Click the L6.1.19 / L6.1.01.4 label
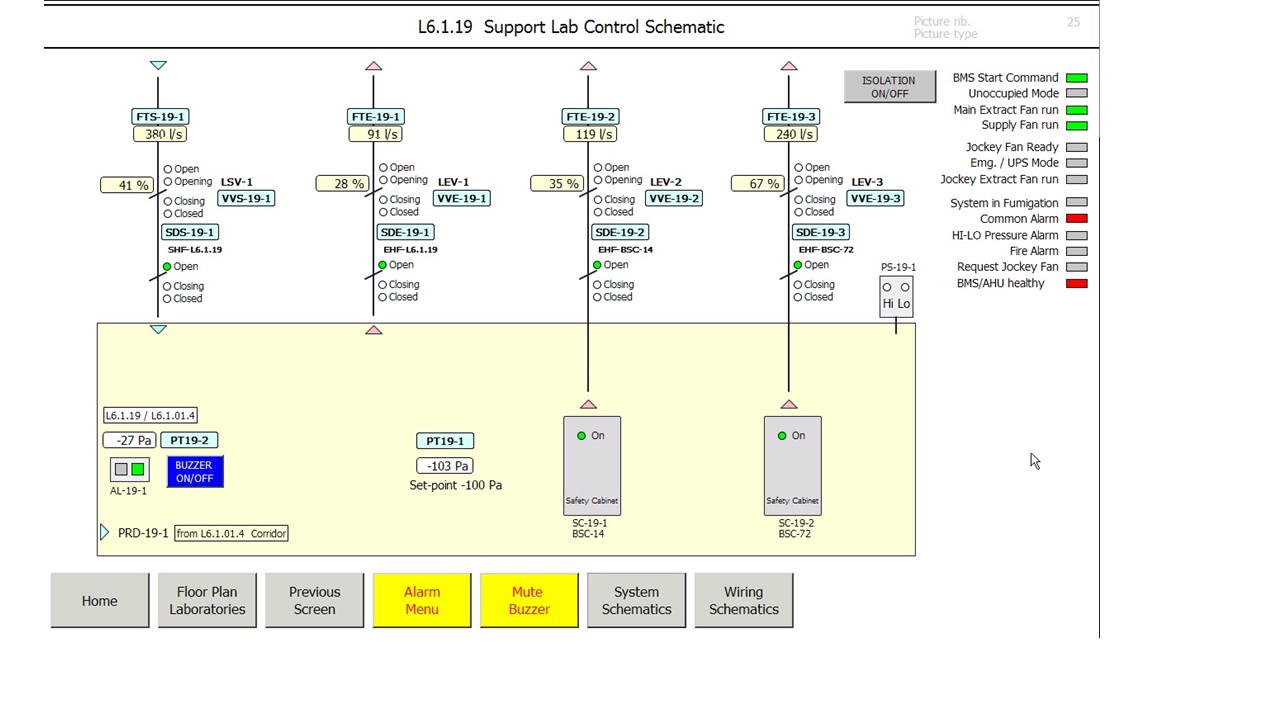 (x=150, y=415)
